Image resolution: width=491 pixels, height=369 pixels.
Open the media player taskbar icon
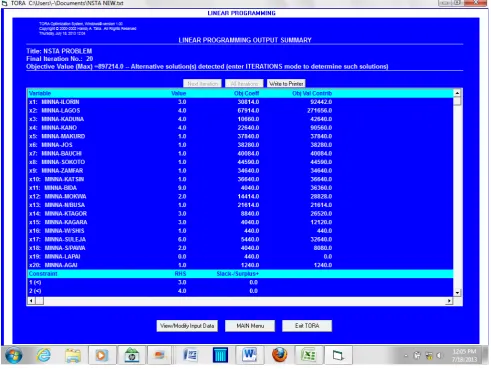click(x=102, y=355)
